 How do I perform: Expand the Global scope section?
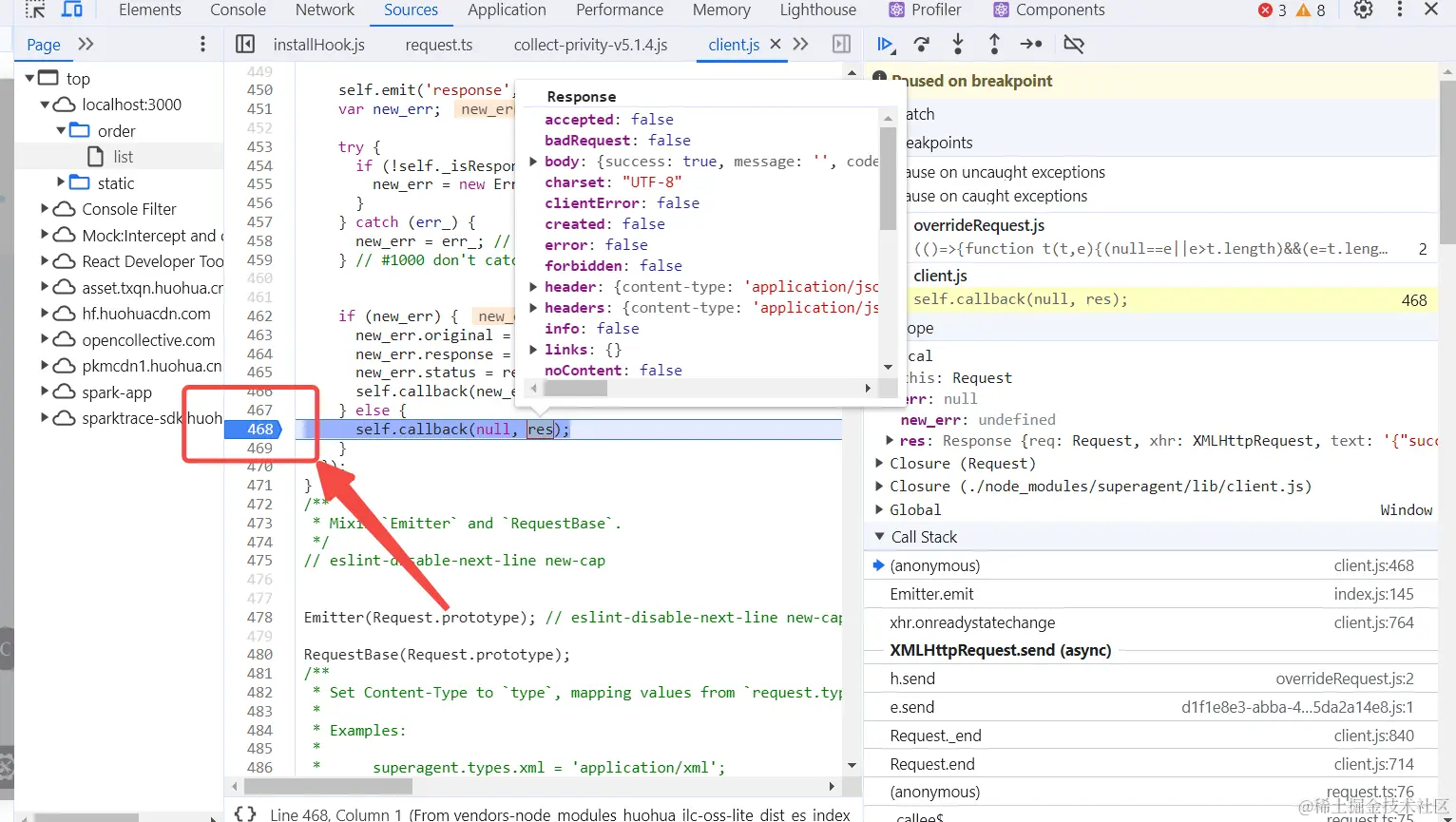coord(879,510)
